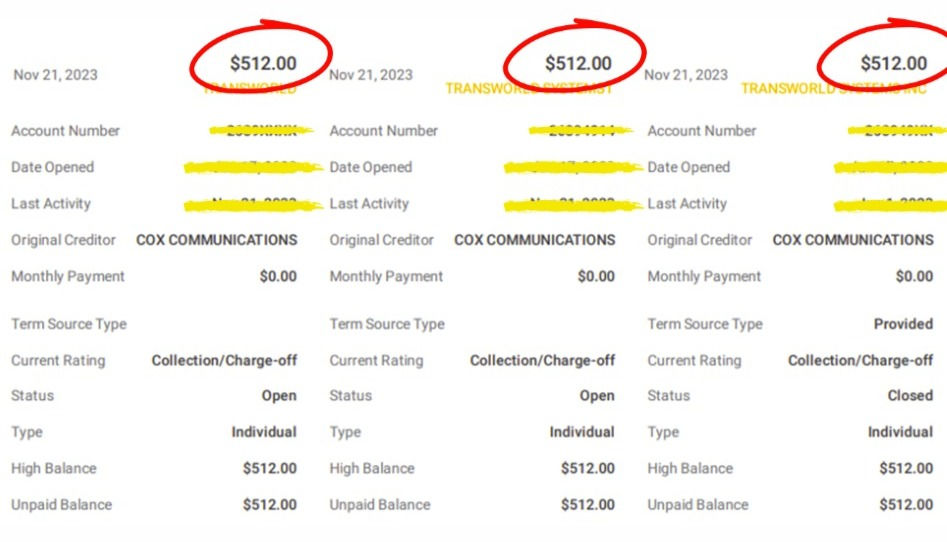
Task: Click the Unpaid Balance amount in the middle column
Action: 588,505
